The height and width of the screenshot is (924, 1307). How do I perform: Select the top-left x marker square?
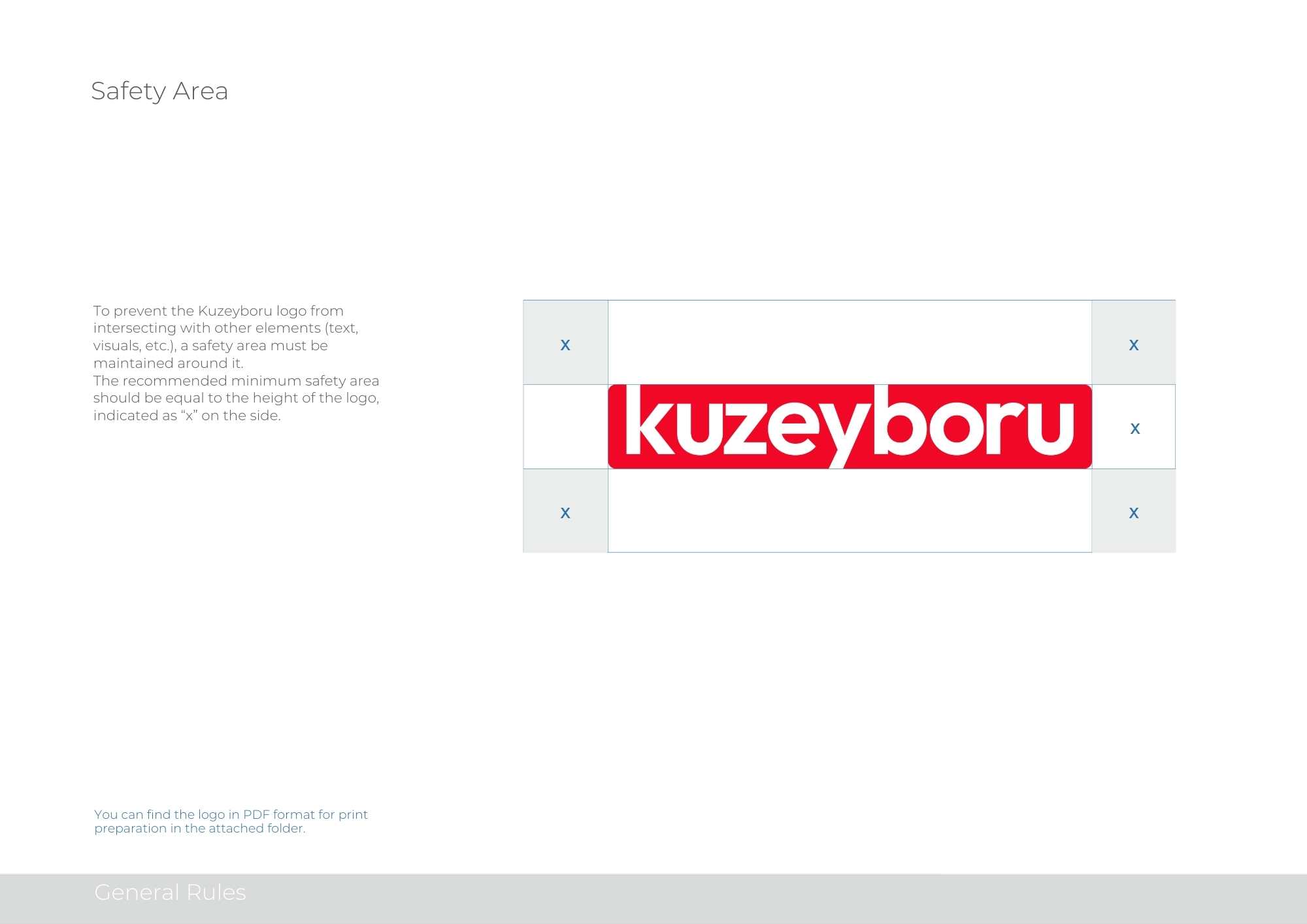pyautogui.click(x=565, y=342)
